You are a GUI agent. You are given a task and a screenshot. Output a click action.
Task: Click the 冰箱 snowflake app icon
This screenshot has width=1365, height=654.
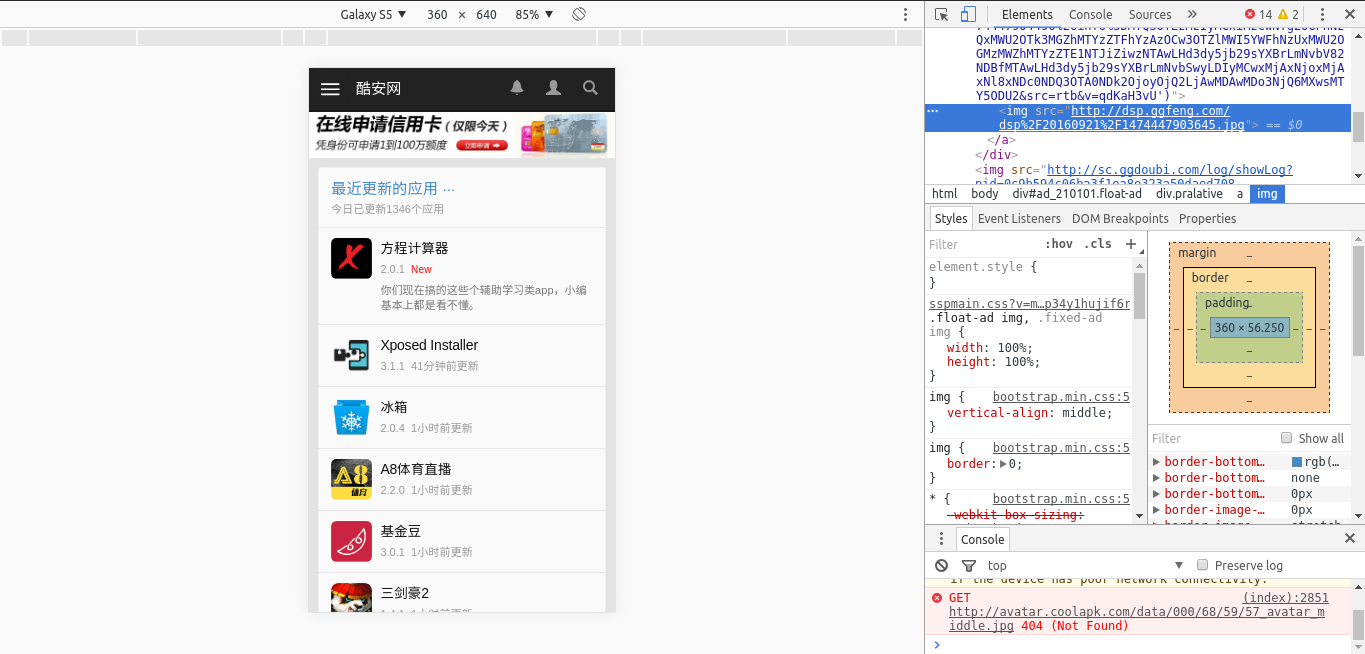[x=351, y=417]
